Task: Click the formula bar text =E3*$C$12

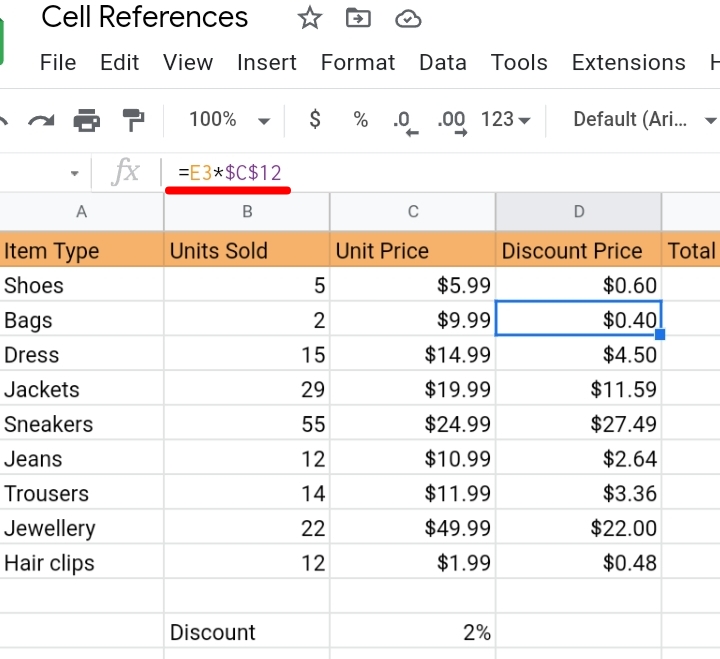Action: pyautogui.click(x=230, y=173)
